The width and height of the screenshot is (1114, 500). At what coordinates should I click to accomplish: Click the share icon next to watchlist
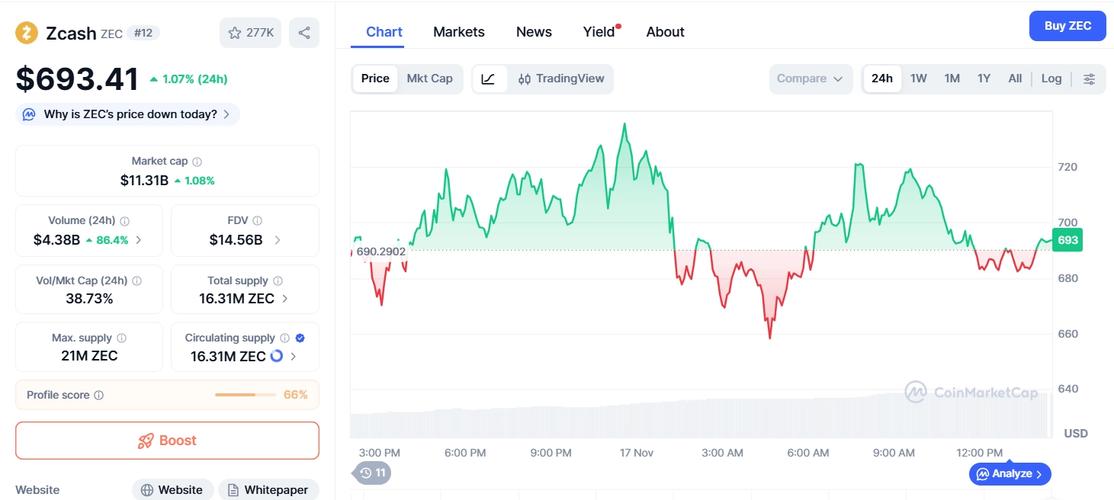304,33
